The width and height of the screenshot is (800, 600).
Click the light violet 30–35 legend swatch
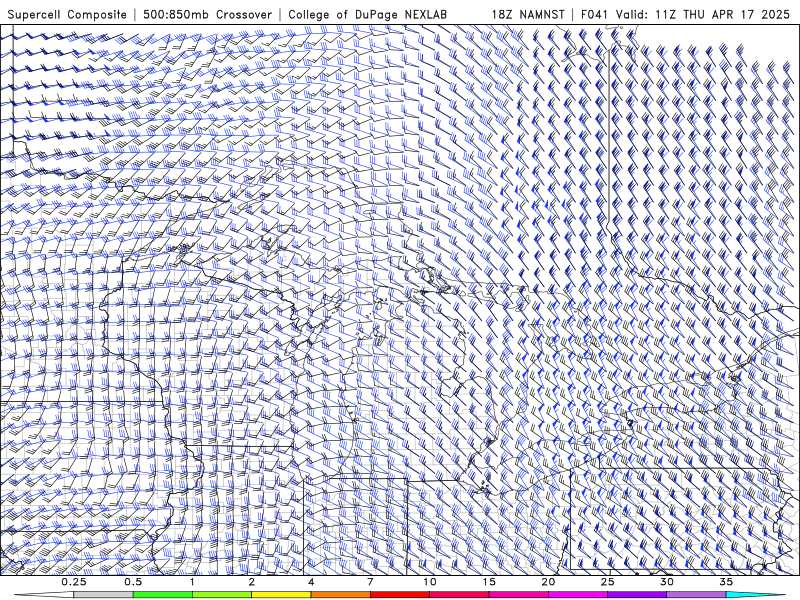tap(696, 595)
